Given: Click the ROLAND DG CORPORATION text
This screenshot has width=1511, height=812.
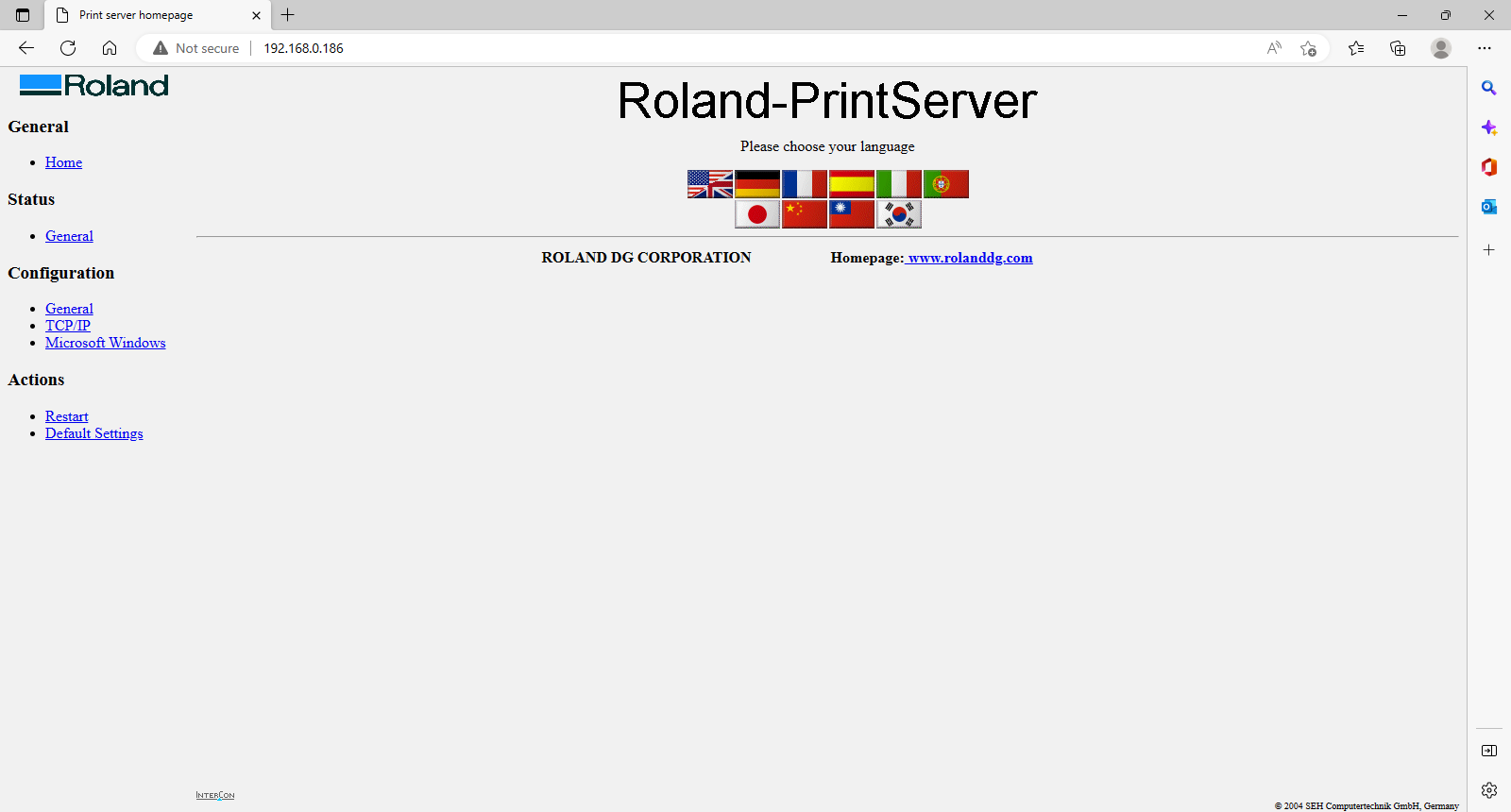Looking at the screenshot, I should pos(646,258).
